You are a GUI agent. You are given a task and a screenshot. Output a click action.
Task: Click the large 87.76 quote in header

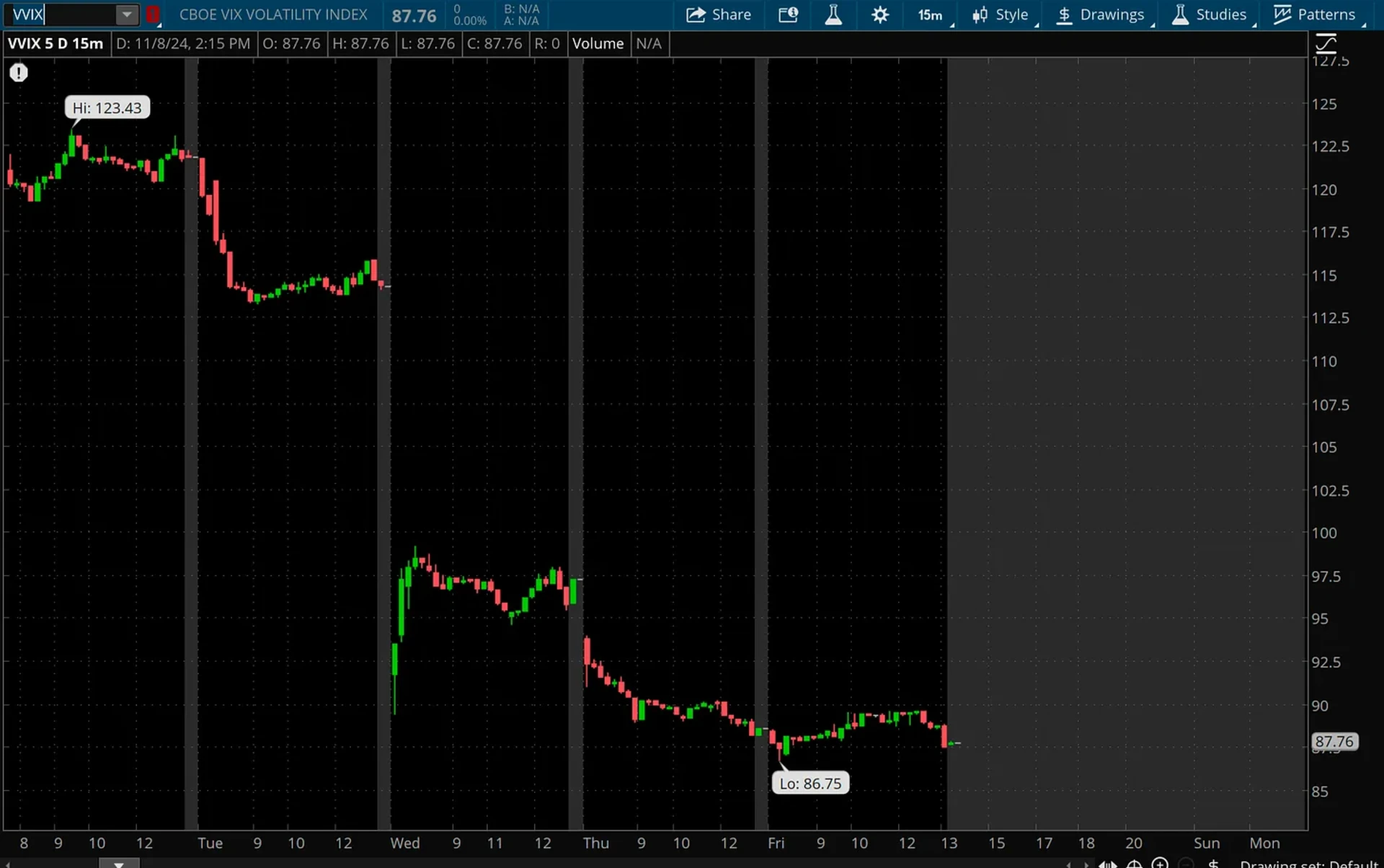pos(414,16)
